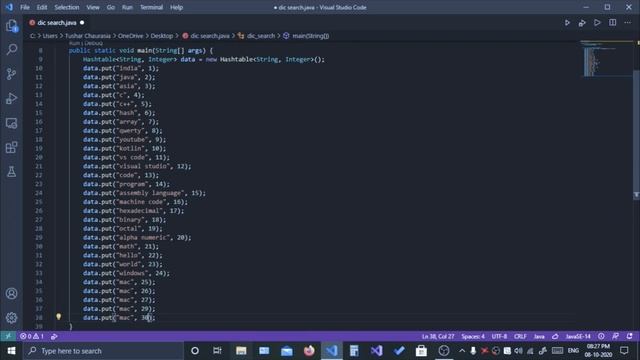Click the feedback icon in status bar
Viewport: 640px width, 360px height.
click(x=615, y=336)
